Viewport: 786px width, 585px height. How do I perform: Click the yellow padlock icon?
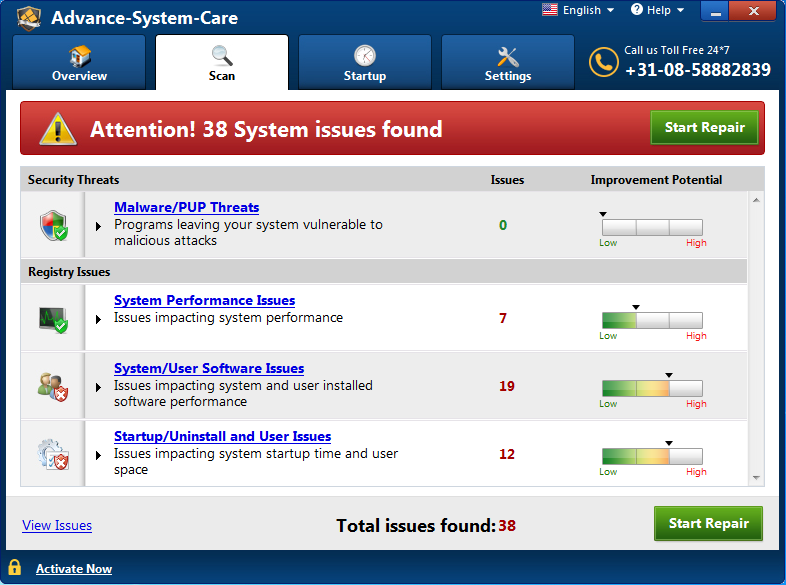(x=15, y=567)
